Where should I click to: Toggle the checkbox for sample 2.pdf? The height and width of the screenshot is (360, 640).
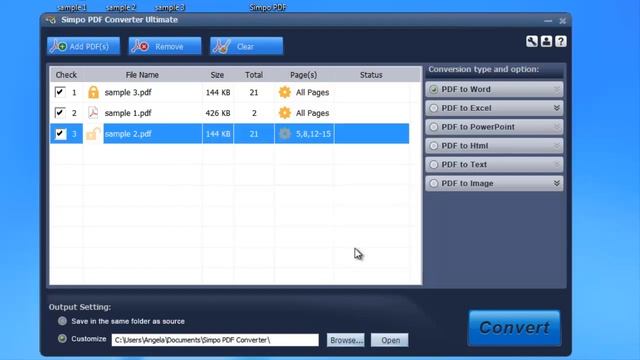pos(60,133)
